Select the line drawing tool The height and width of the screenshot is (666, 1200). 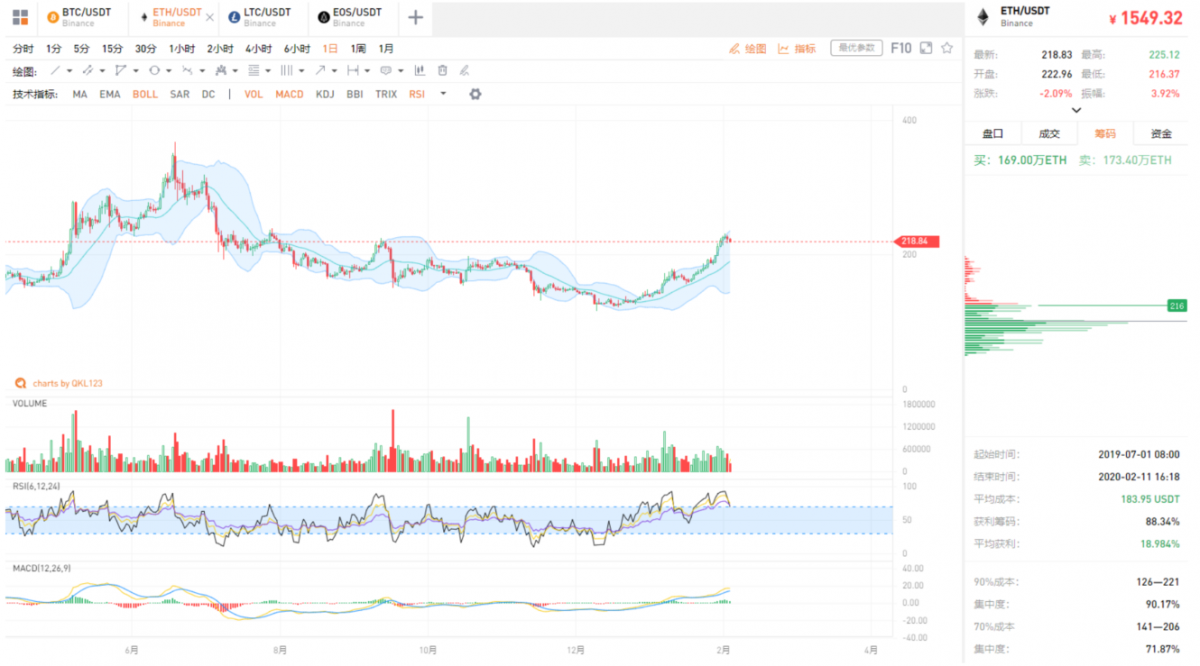pyautogui.click(x=55, y=70)
